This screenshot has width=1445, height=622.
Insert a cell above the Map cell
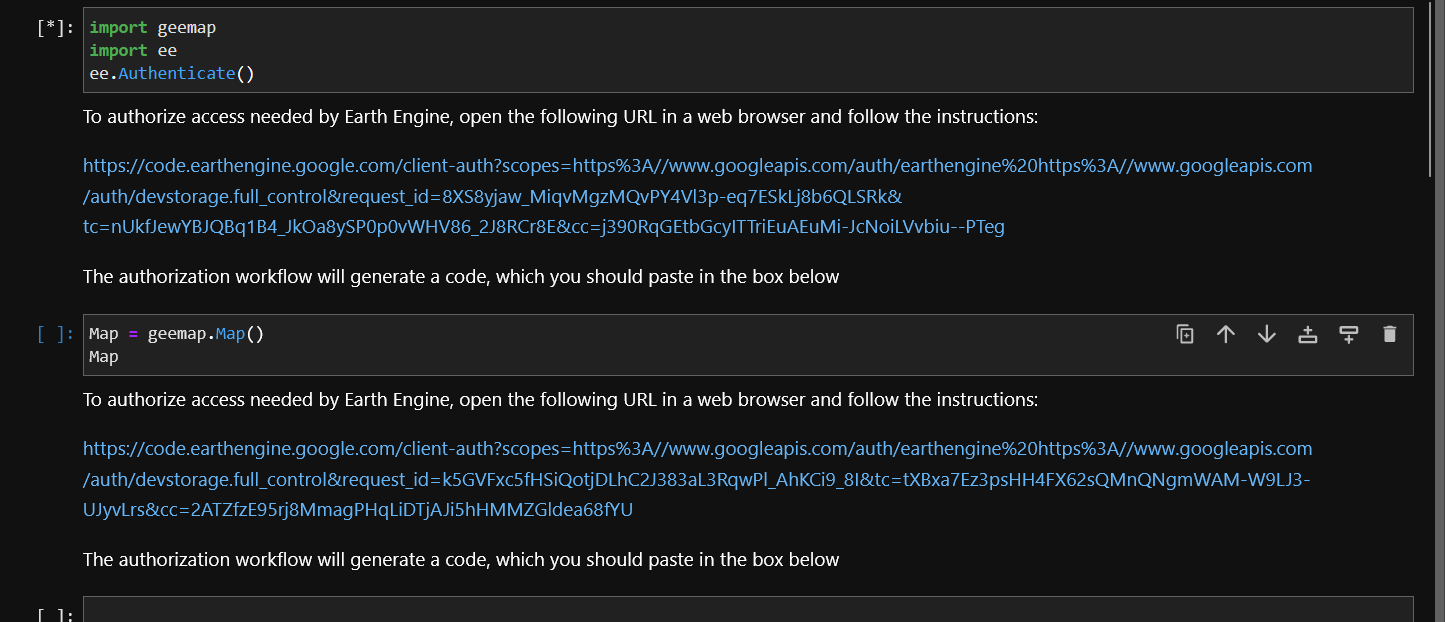(x=1307, y=334)
